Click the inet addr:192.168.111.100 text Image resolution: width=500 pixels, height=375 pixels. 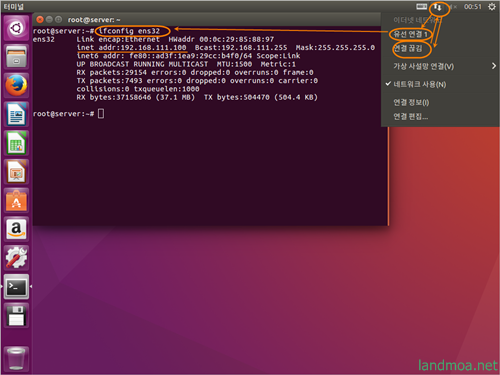click(x=131, y=48)
